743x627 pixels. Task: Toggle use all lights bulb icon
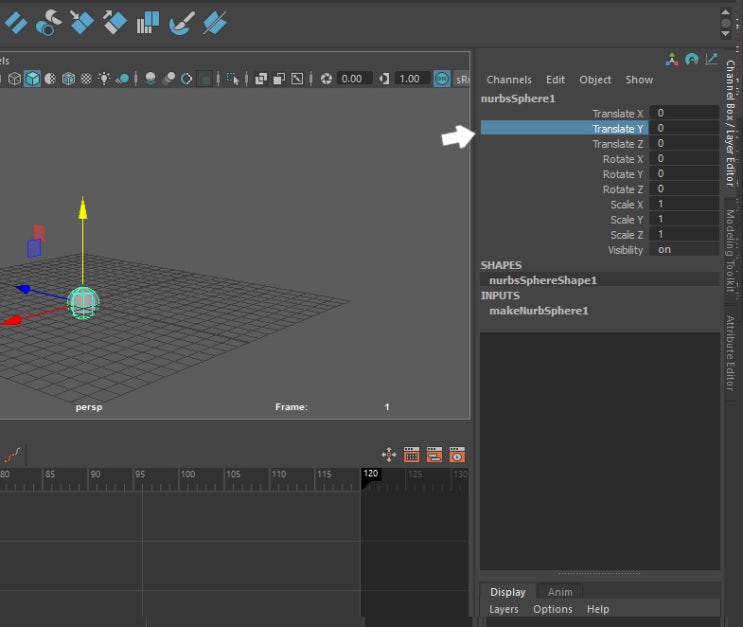[x=104, y=79]
